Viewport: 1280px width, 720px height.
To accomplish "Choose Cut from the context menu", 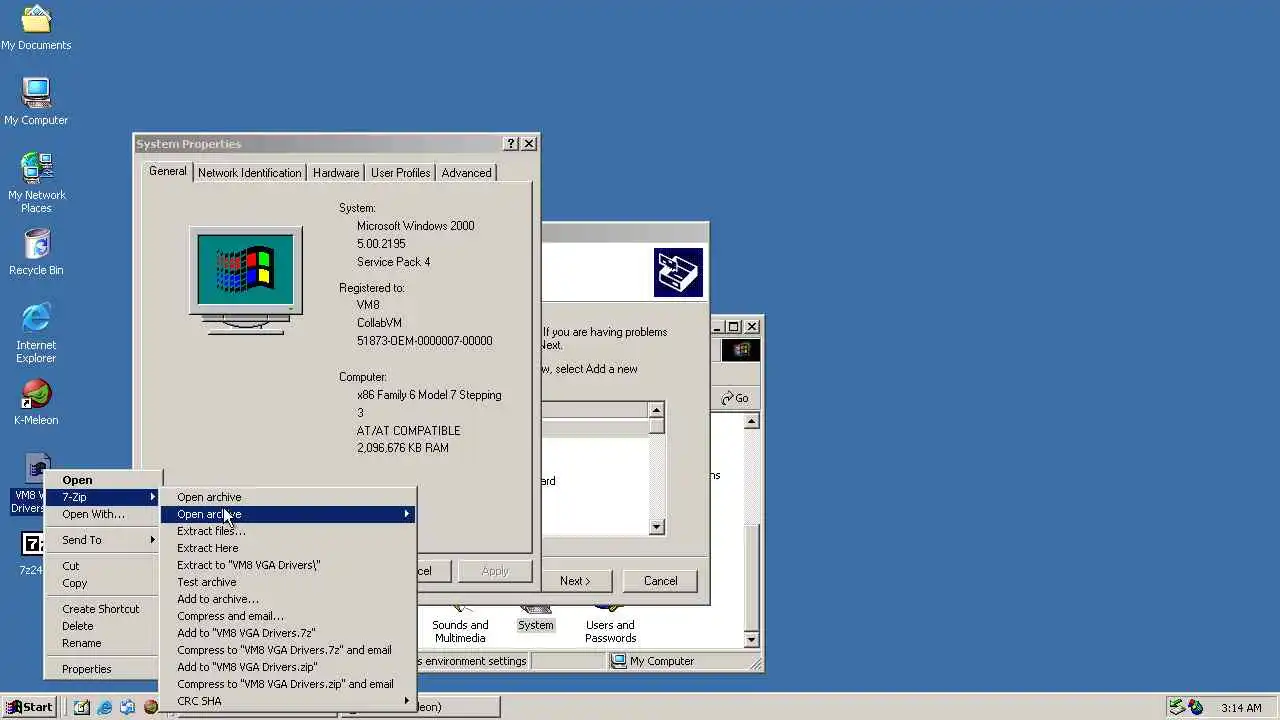I will click(103, 566).
